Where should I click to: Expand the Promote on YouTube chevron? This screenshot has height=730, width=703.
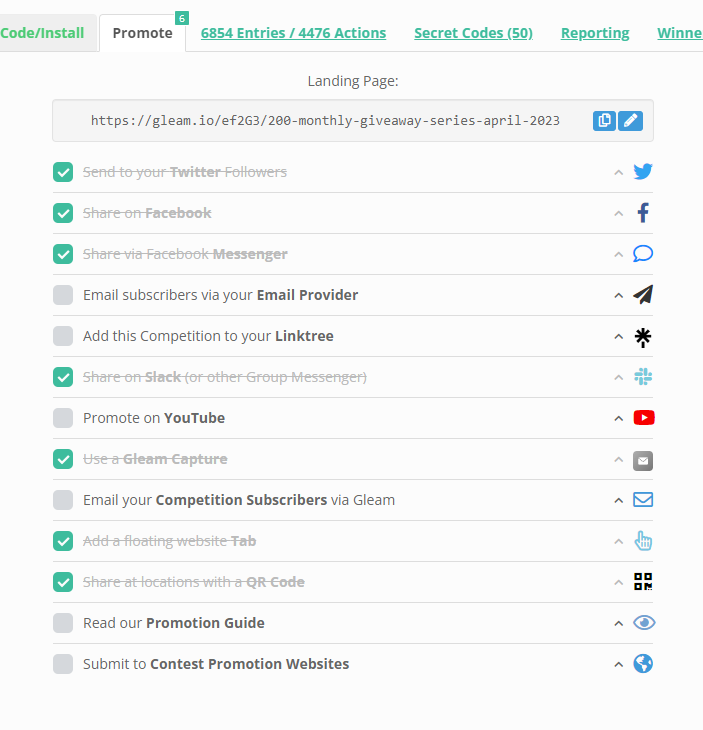[x=618, y=419]
